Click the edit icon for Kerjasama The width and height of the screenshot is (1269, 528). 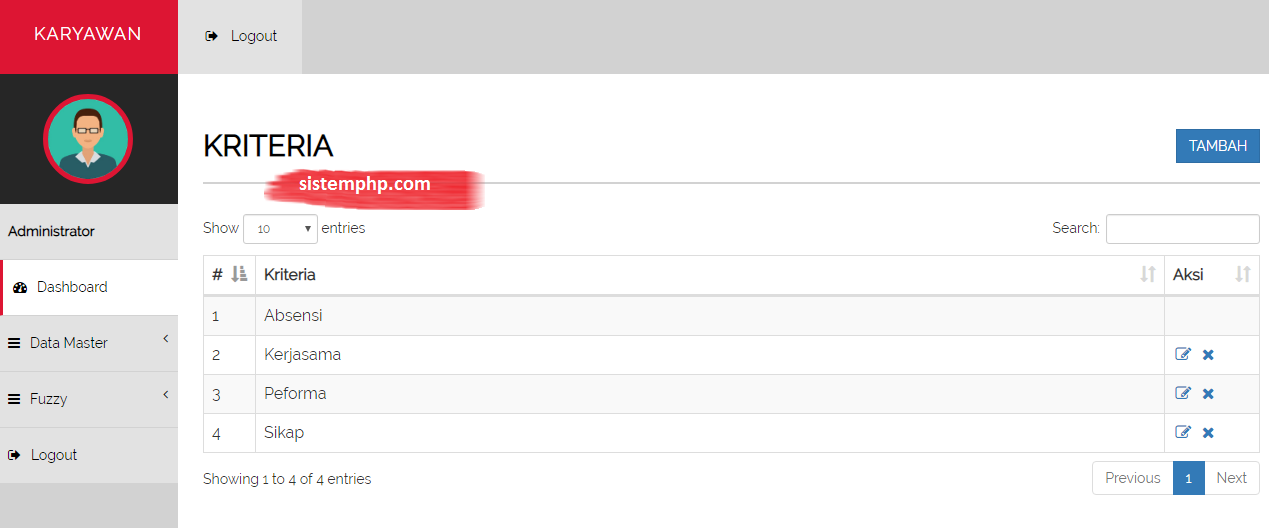point(1183,355)
